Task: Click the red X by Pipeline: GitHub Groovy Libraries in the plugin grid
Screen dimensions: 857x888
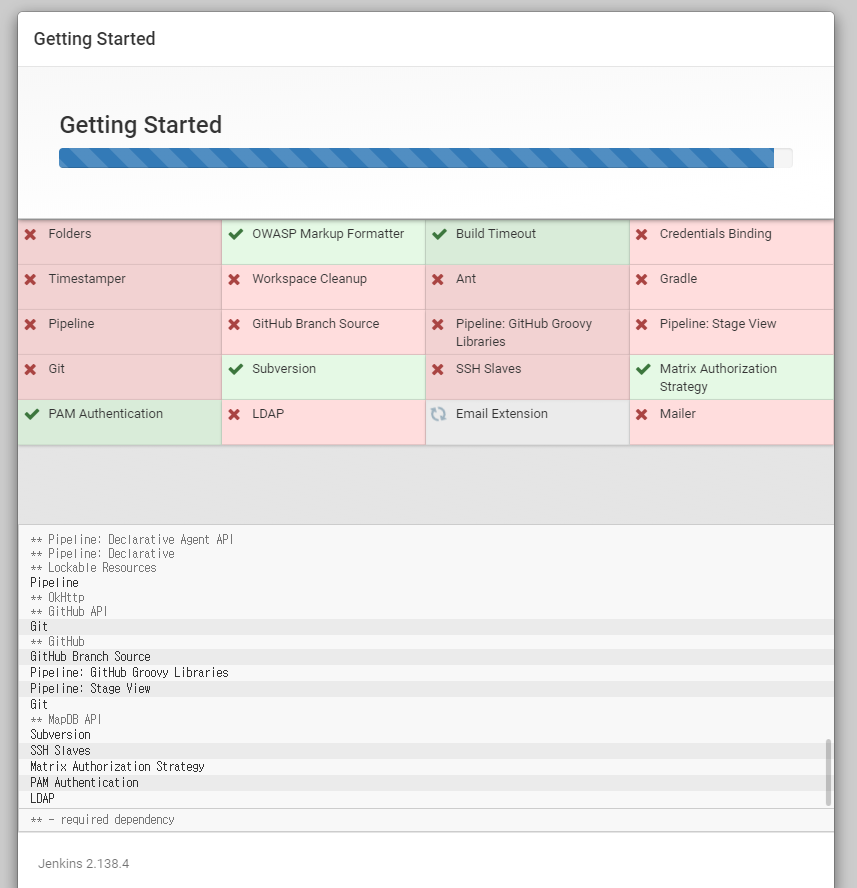Action: click(438, 325)
